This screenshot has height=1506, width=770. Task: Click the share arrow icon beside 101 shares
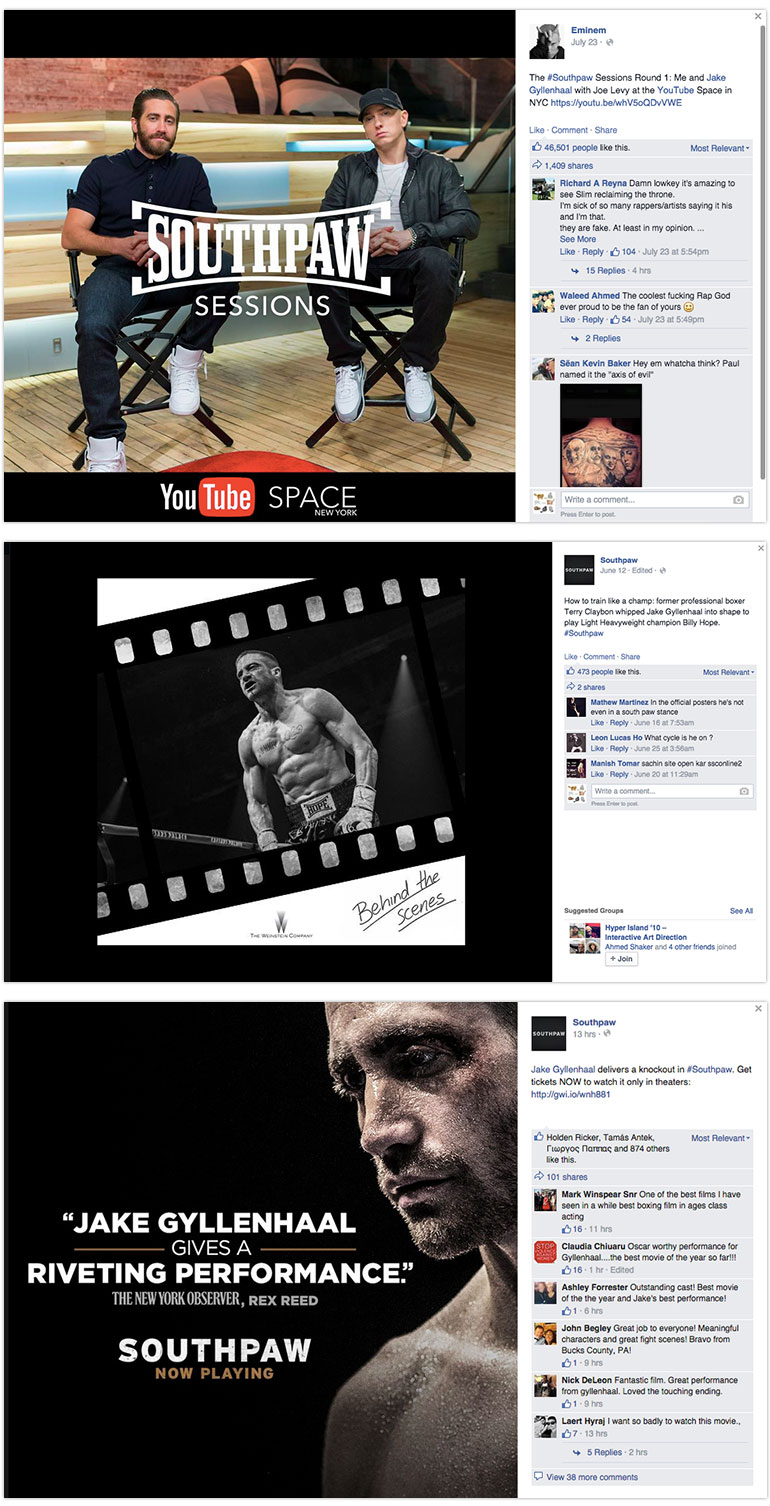click(539, 1177)
